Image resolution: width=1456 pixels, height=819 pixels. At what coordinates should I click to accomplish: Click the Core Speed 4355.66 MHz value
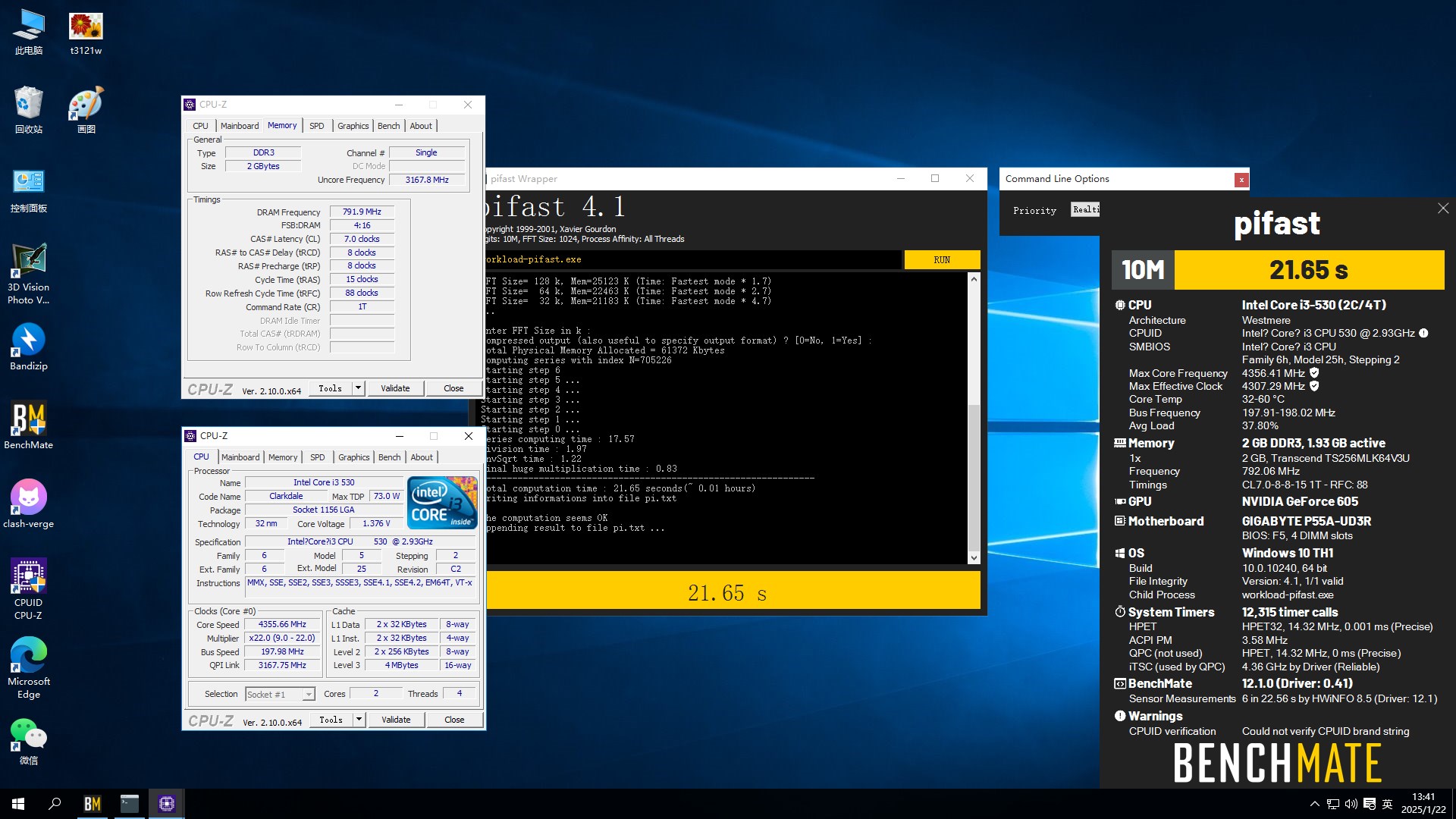pyautogui.click(x=282, y=625)
